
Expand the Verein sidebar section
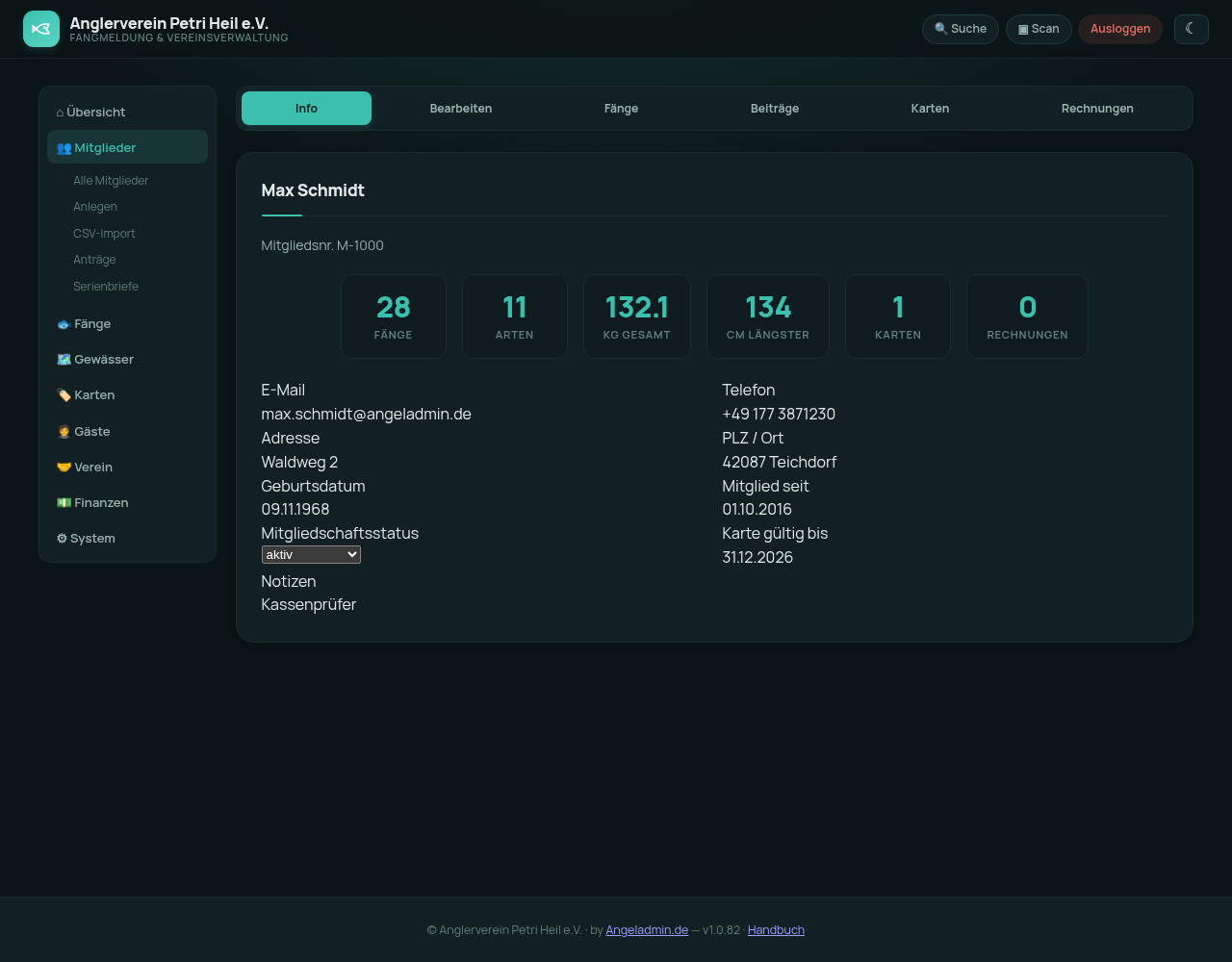127,468
